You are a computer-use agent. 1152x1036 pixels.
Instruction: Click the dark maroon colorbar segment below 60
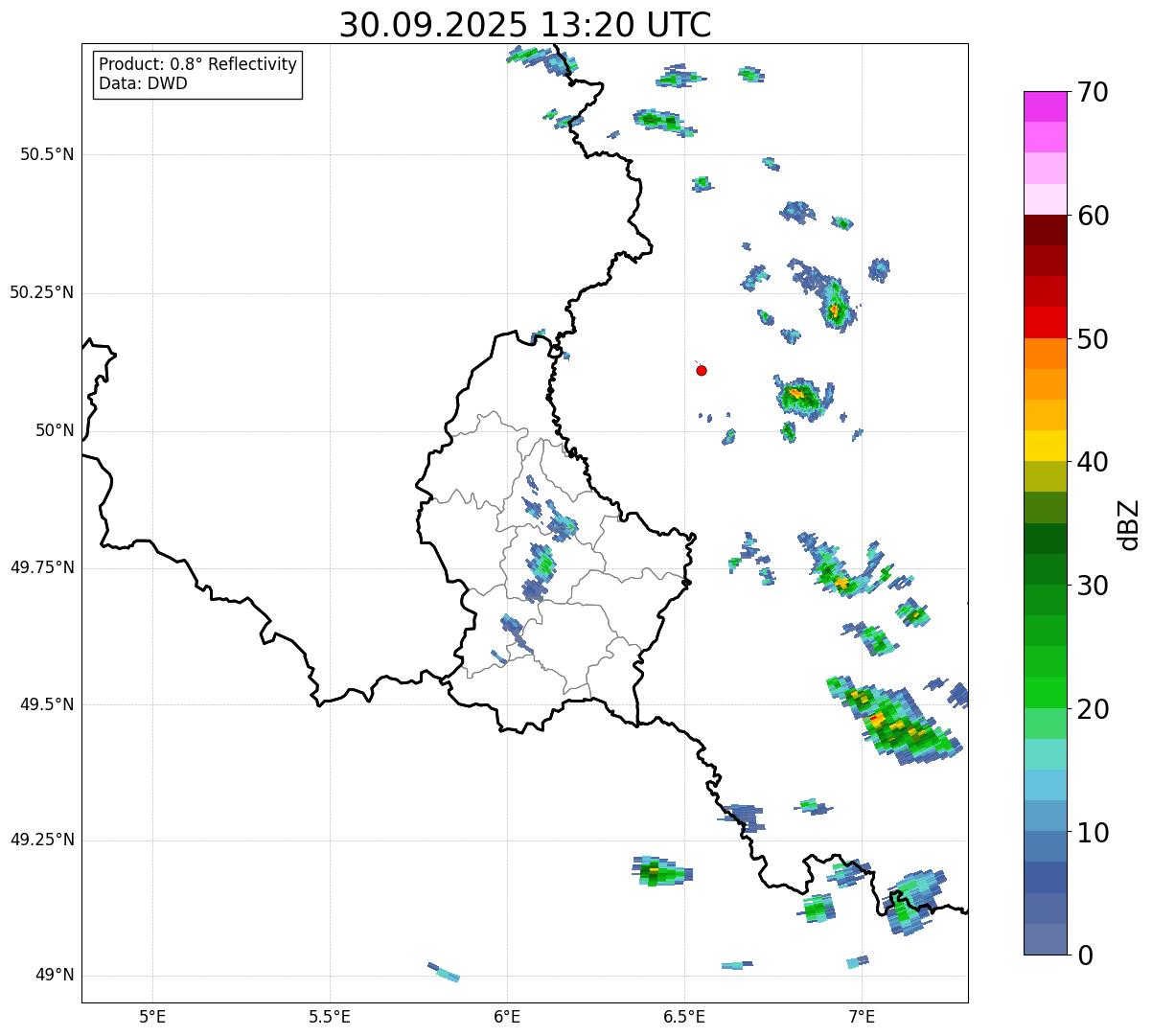[x=1046, y=230]
